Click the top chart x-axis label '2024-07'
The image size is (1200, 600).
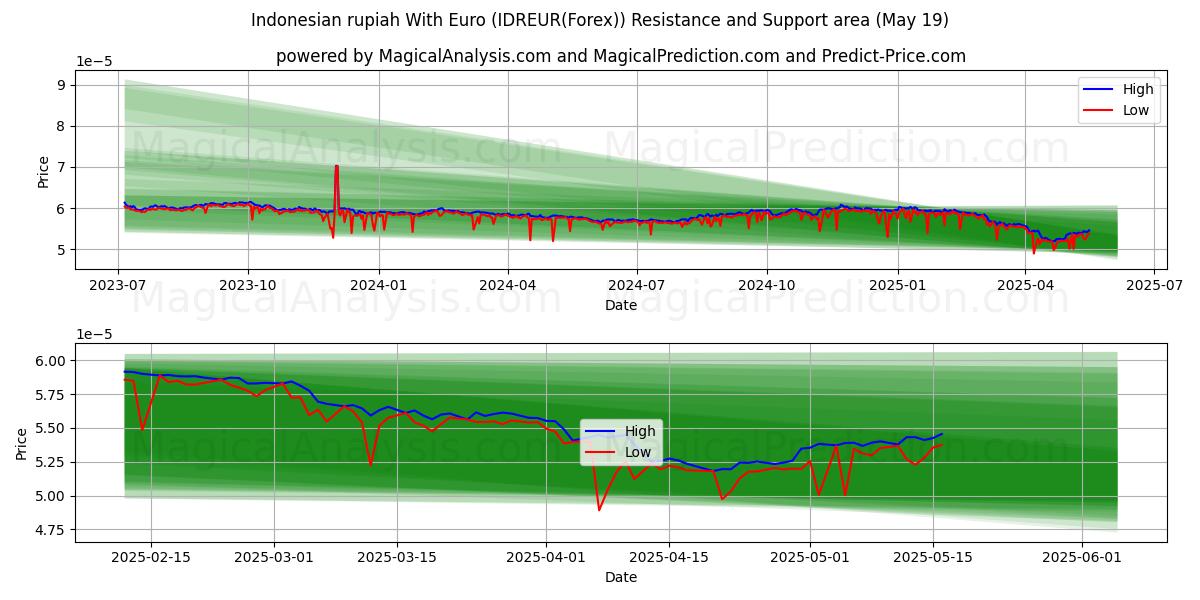coord(637,285)
